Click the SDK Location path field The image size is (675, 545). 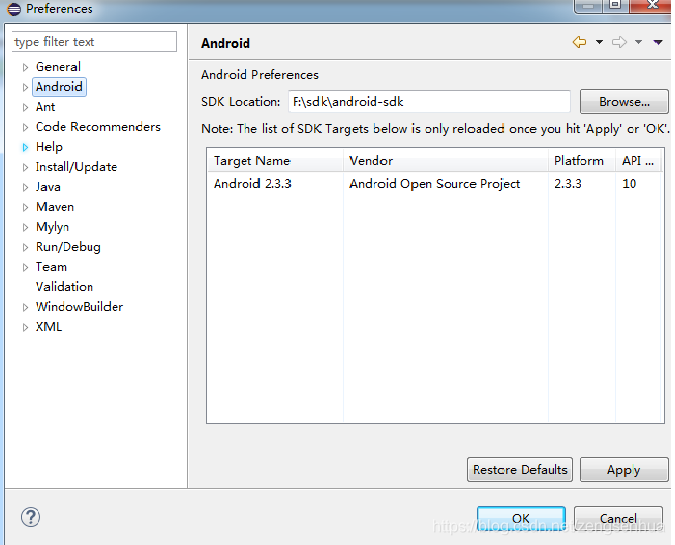point(429,102)
